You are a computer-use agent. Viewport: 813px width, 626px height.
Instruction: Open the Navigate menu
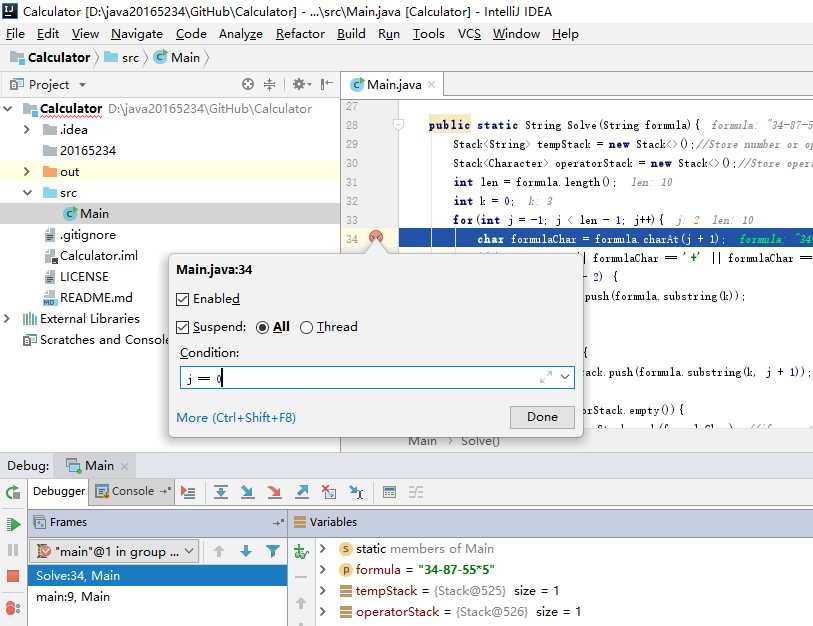tap(137, 34)
